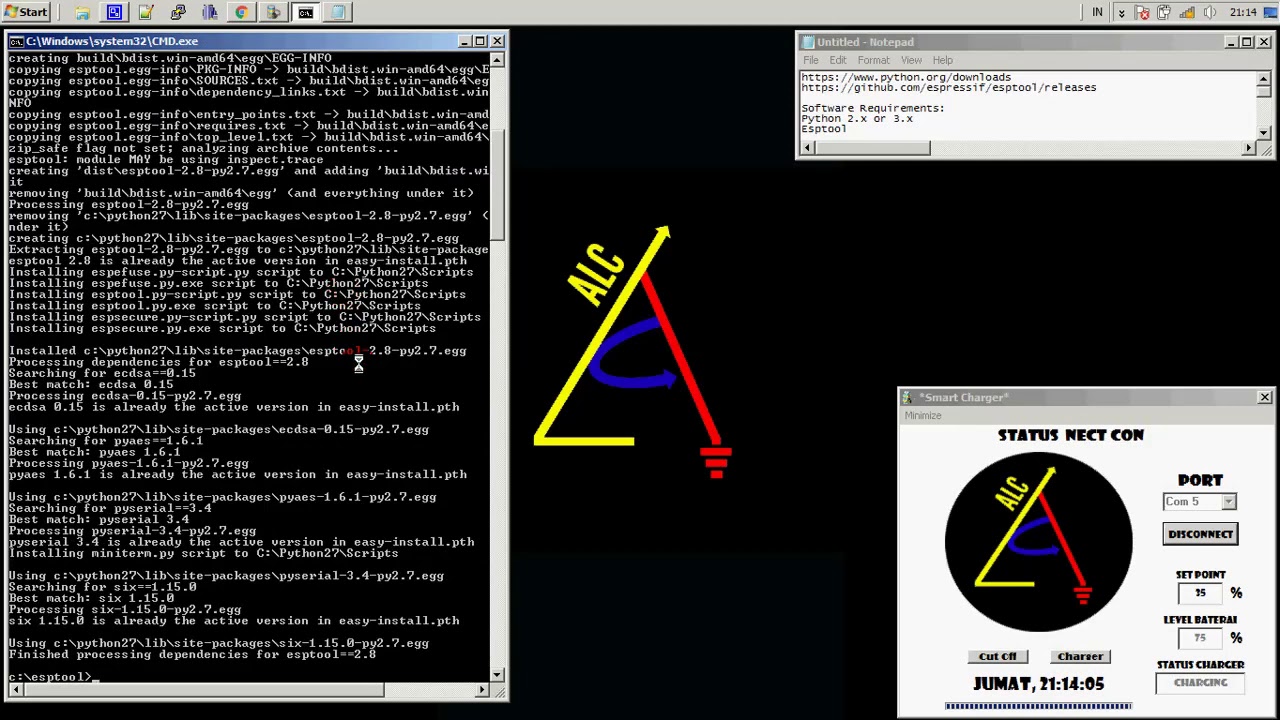The width and height of the screenshot is (1280, 720).
Task: Click the Show Desktop tray button
Action: pyautogui.click(x=1272, y=12)
